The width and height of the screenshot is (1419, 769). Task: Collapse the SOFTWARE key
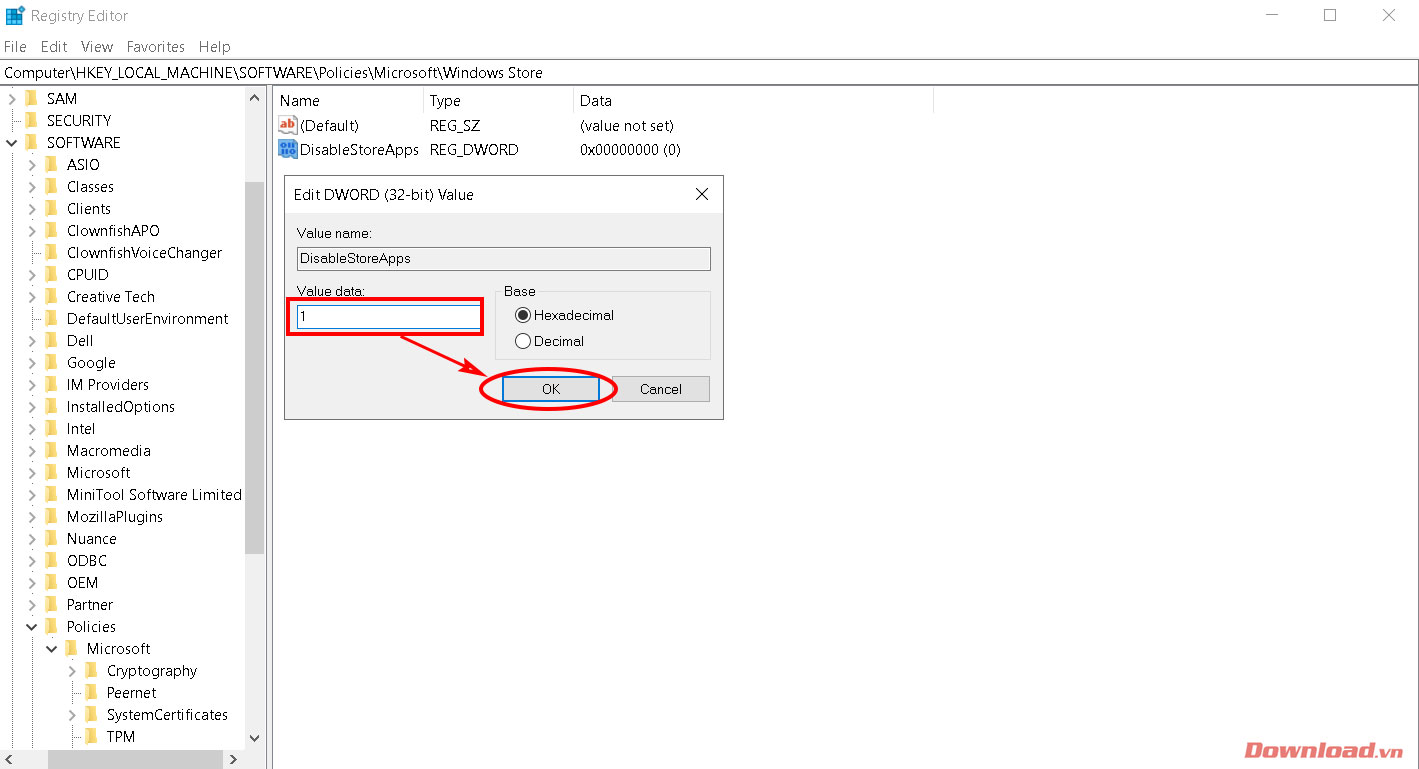pos(12,143)
